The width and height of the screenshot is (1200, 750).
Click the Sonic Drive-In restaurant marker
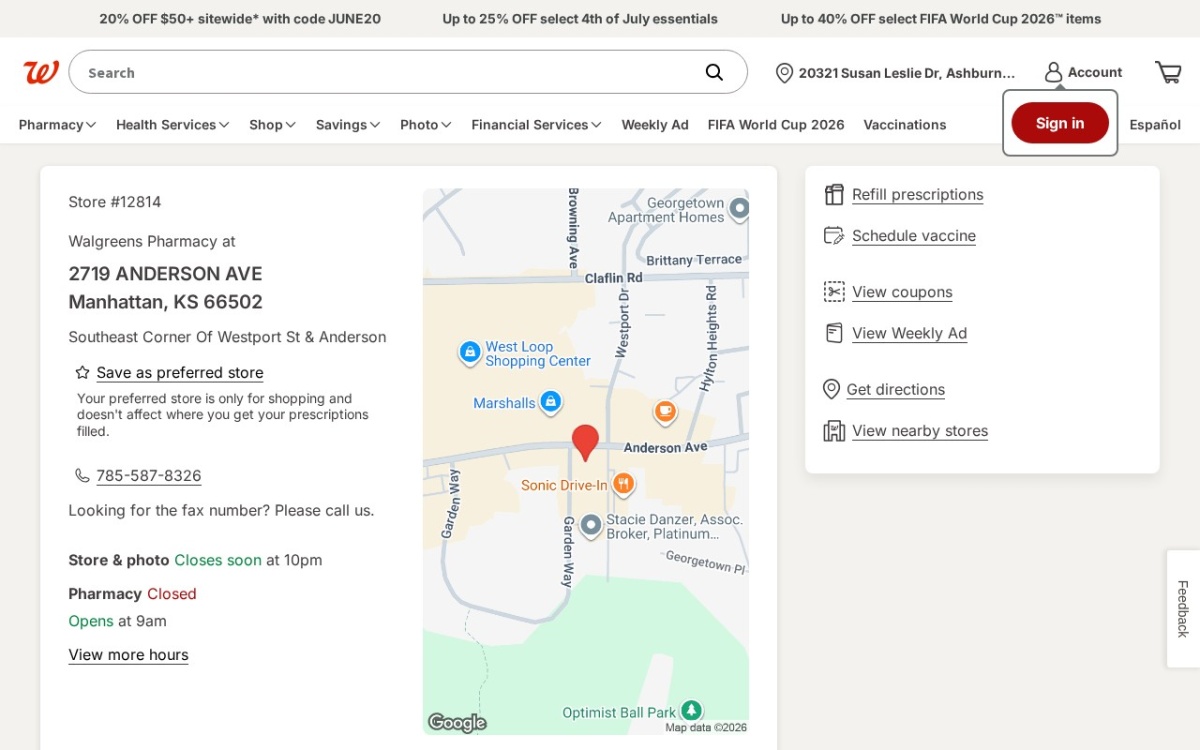coord(624,484)
